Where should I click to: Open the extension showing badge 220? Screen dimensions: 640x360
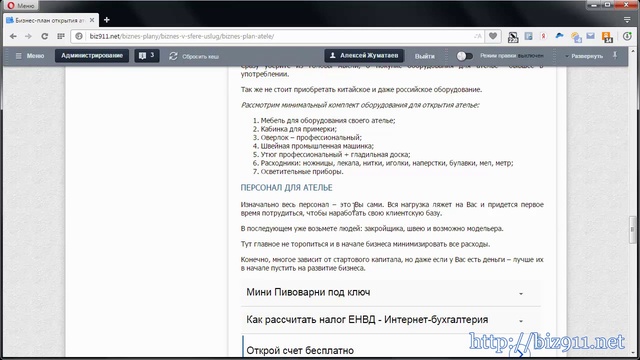[x=513, y=37]
